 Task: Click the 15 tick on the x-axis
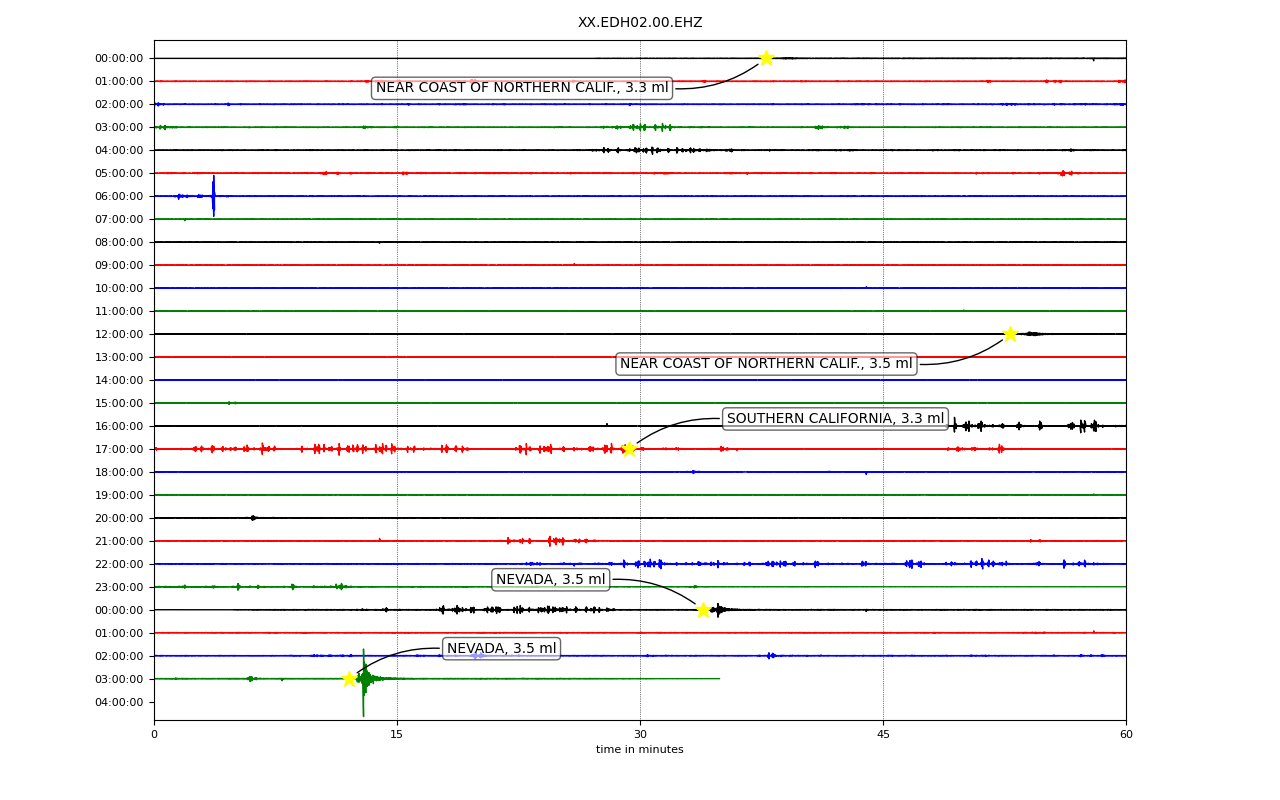(x=397, y=735)
